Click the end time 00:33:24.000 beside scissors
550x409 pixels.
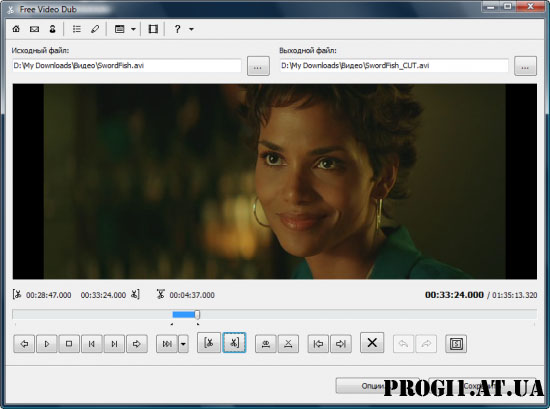point(103,295)
